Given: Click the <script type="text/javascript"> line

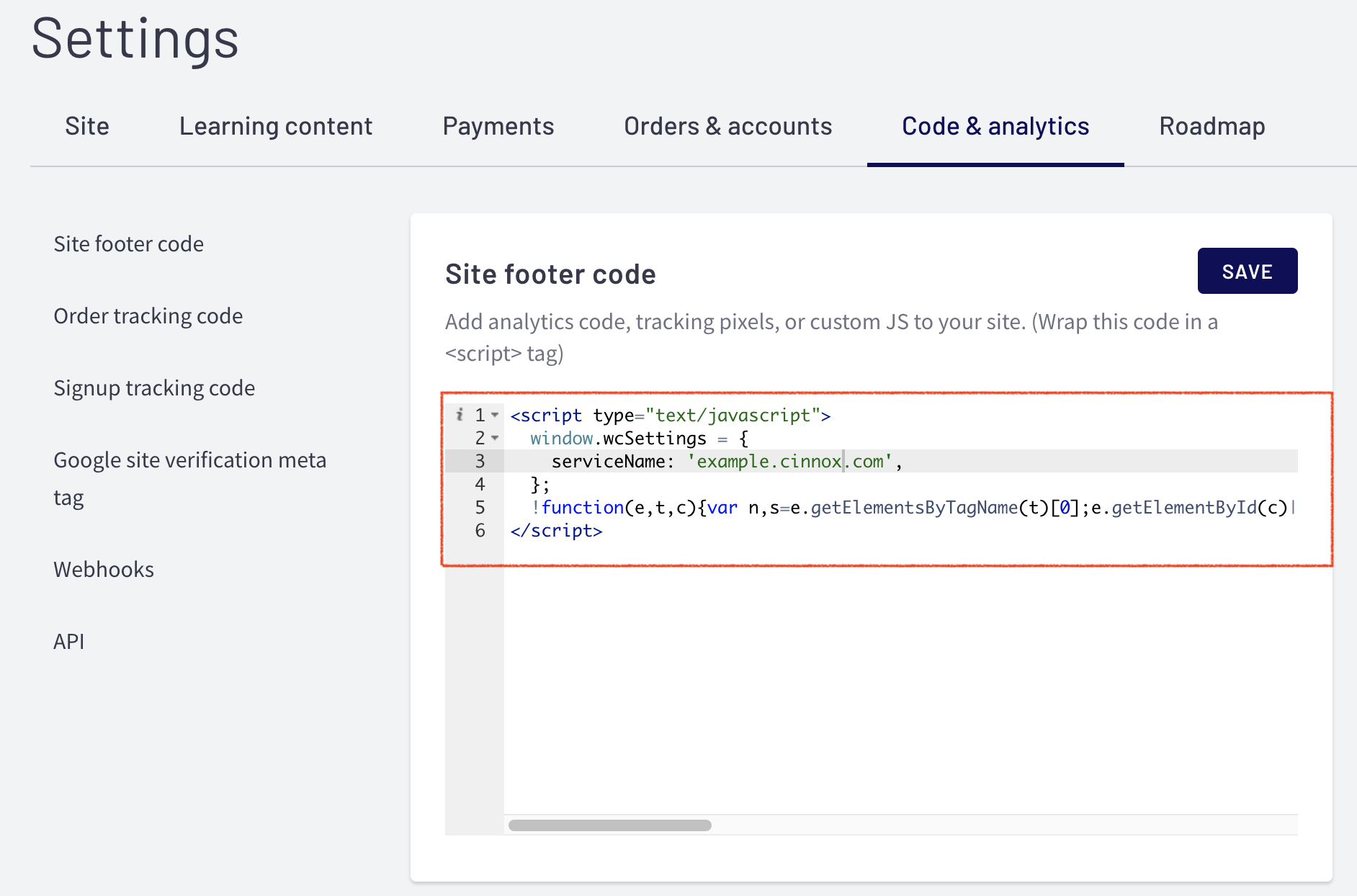Looking at the screenshot, I should point(670,415).
